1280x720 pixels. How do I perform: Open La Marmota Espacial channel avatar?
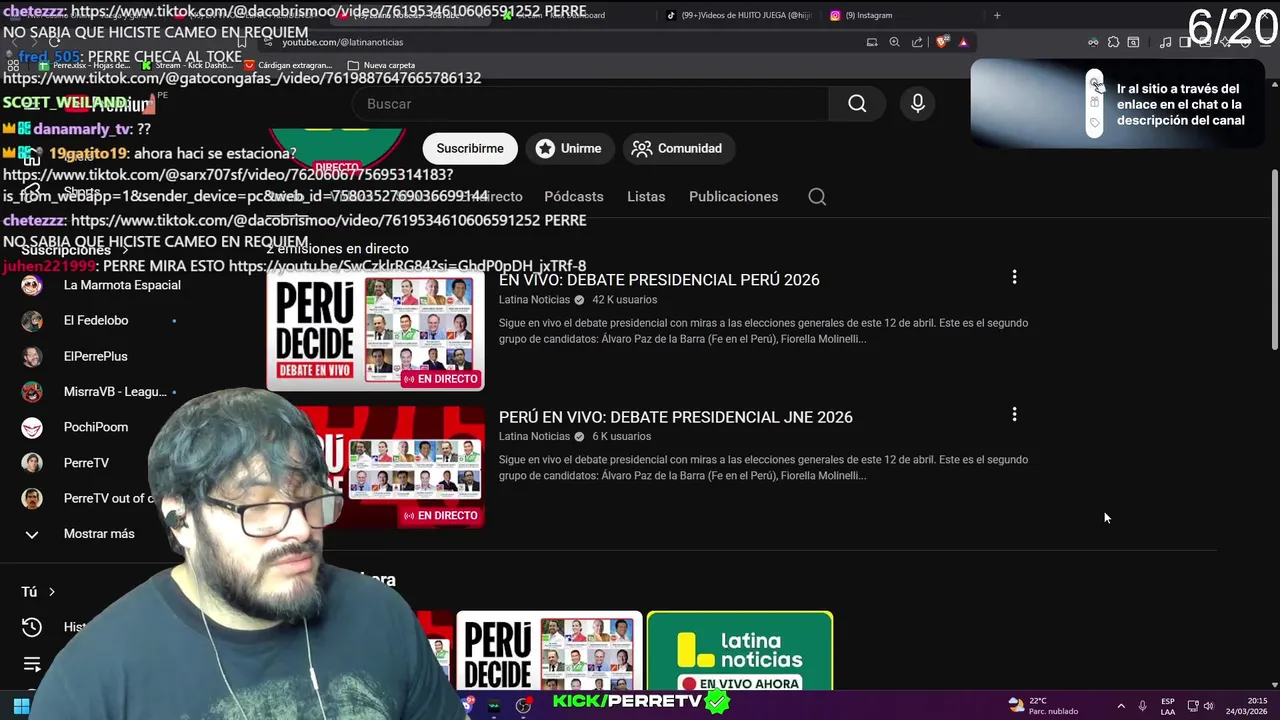pos(32,285)
